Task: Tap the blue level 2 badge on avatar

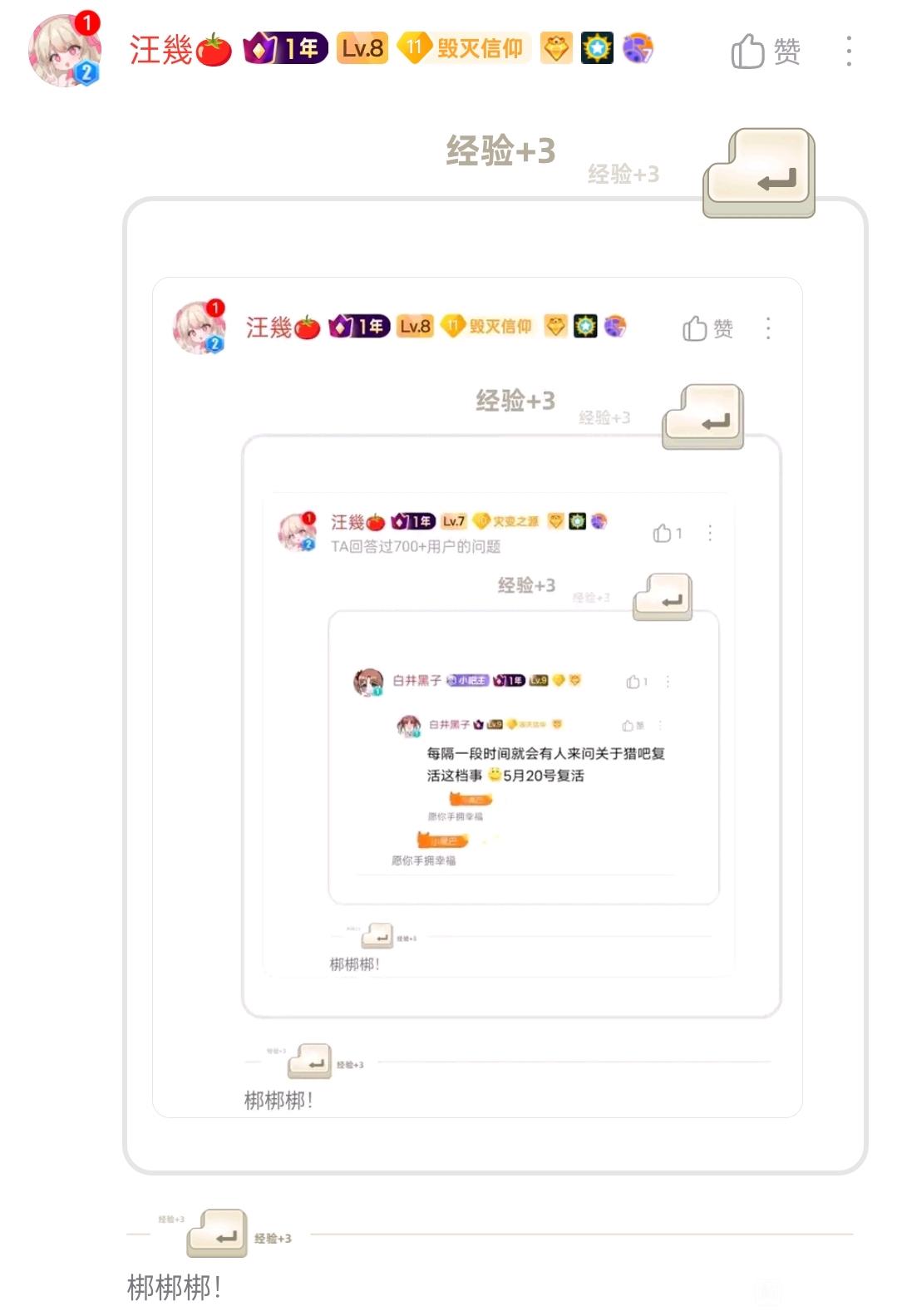Action: click(x=86, y=72)
